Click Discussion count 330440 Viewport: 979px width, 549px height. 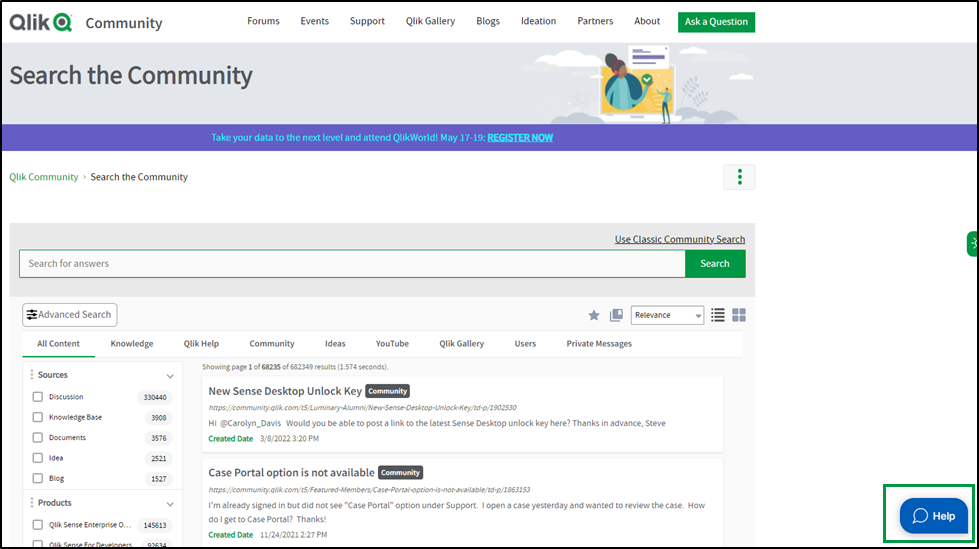click(155, 397)
